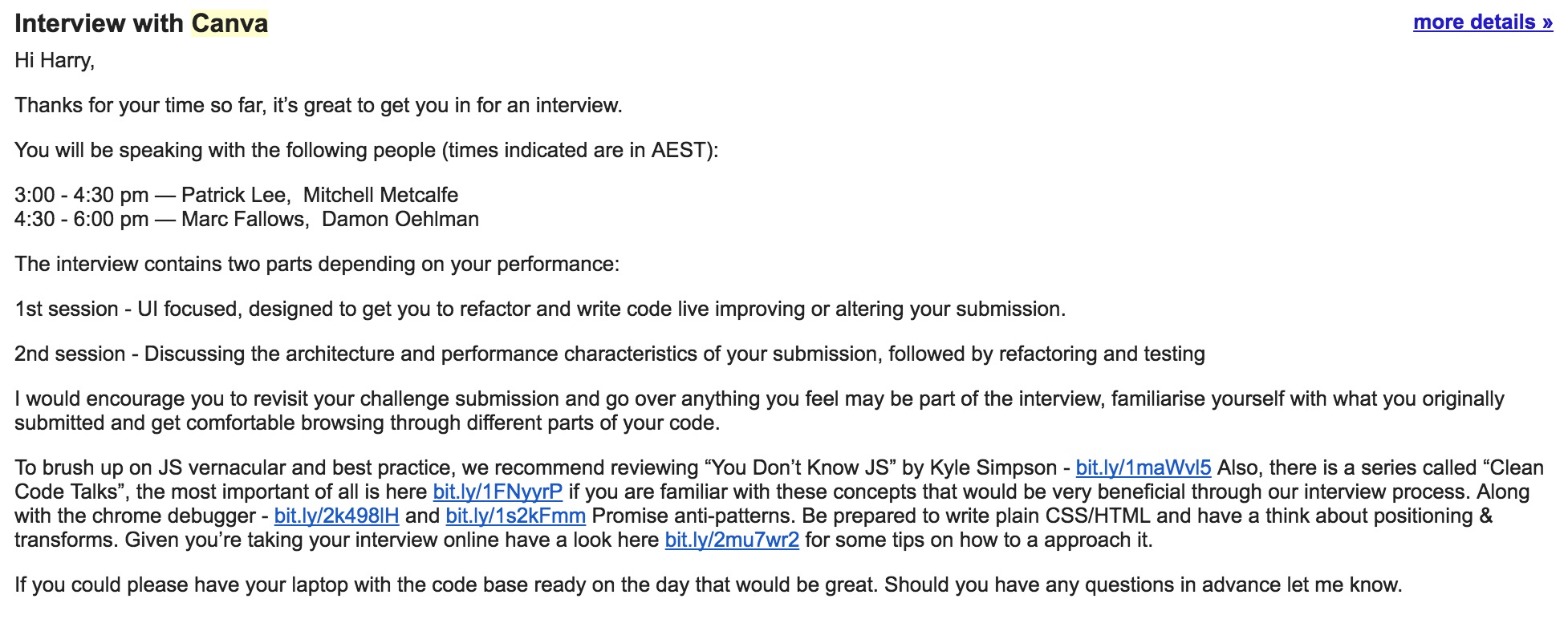Click the "1st session" text
The width and height of the screenshot is (1568, 619).
coord(67,309)
